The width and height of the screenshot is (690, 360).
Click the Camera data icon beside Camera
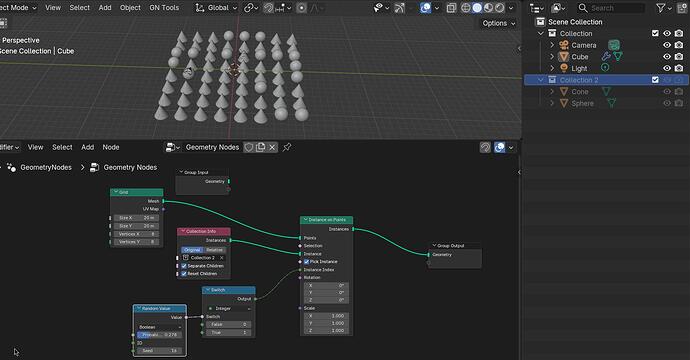click(614, 45)
